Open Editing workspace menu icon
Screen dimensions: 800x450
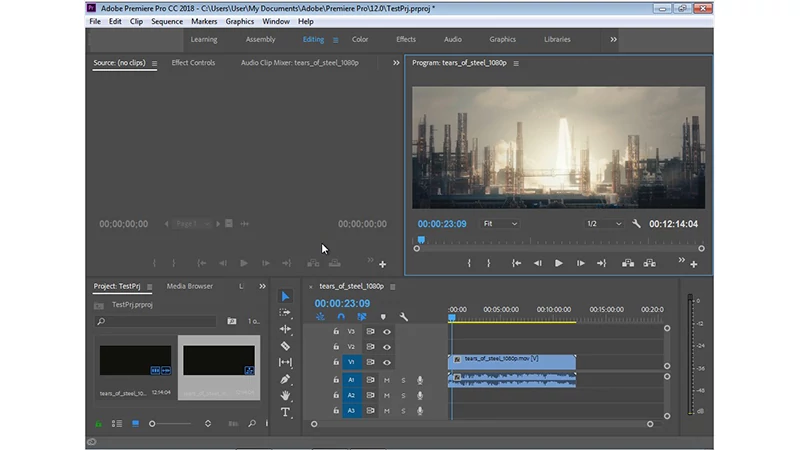(x=335, y=40)
